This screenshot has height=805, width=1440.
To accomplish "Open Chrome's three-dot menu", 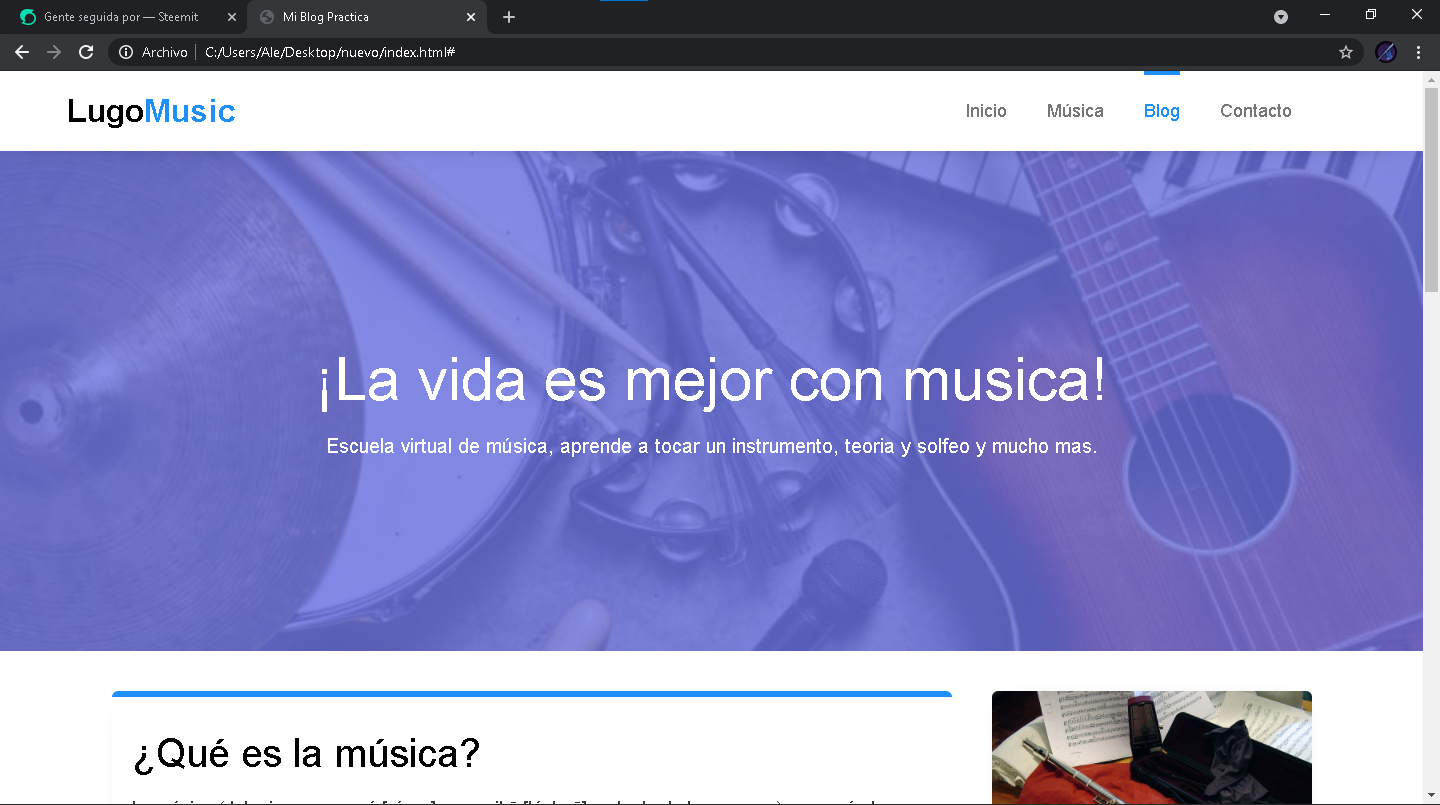I will pos(1418,52).
